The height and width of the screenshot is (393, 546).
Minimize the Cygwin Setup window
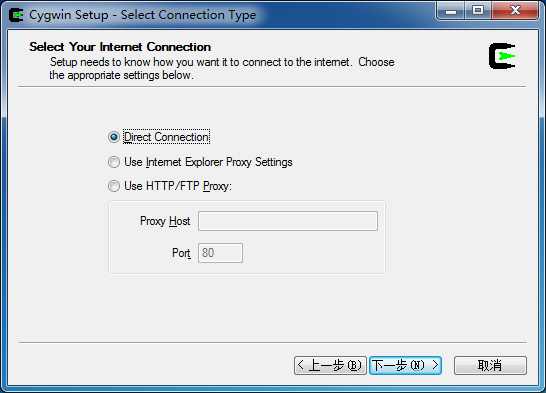coord(451,10)
